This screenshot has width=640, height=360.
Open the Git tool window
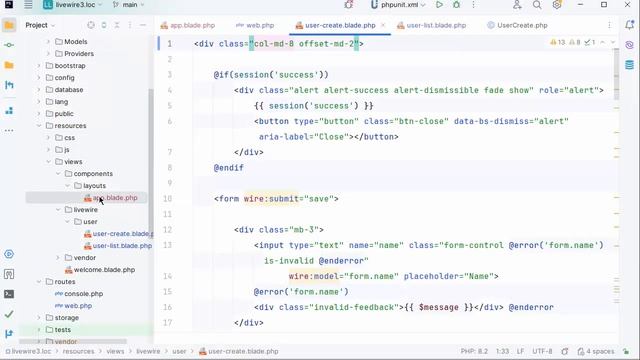tap(9, 334)
